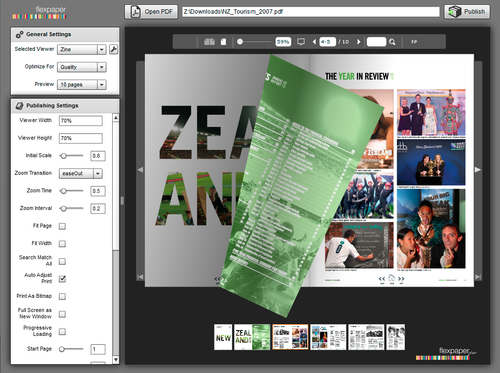The image size is (500, 373).
Task: Open the Optimize For dropdown
Action: (x=82, y=67)
